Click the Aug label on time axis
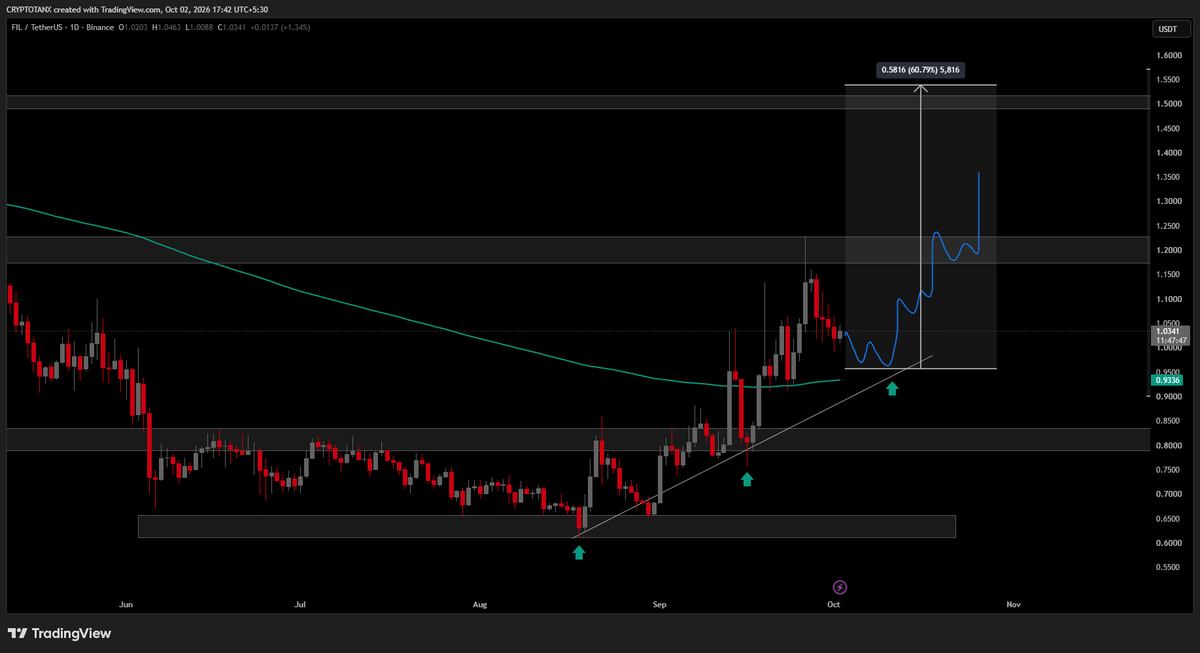Viewport: 1200px width, 653px height. tap(481, 605)
